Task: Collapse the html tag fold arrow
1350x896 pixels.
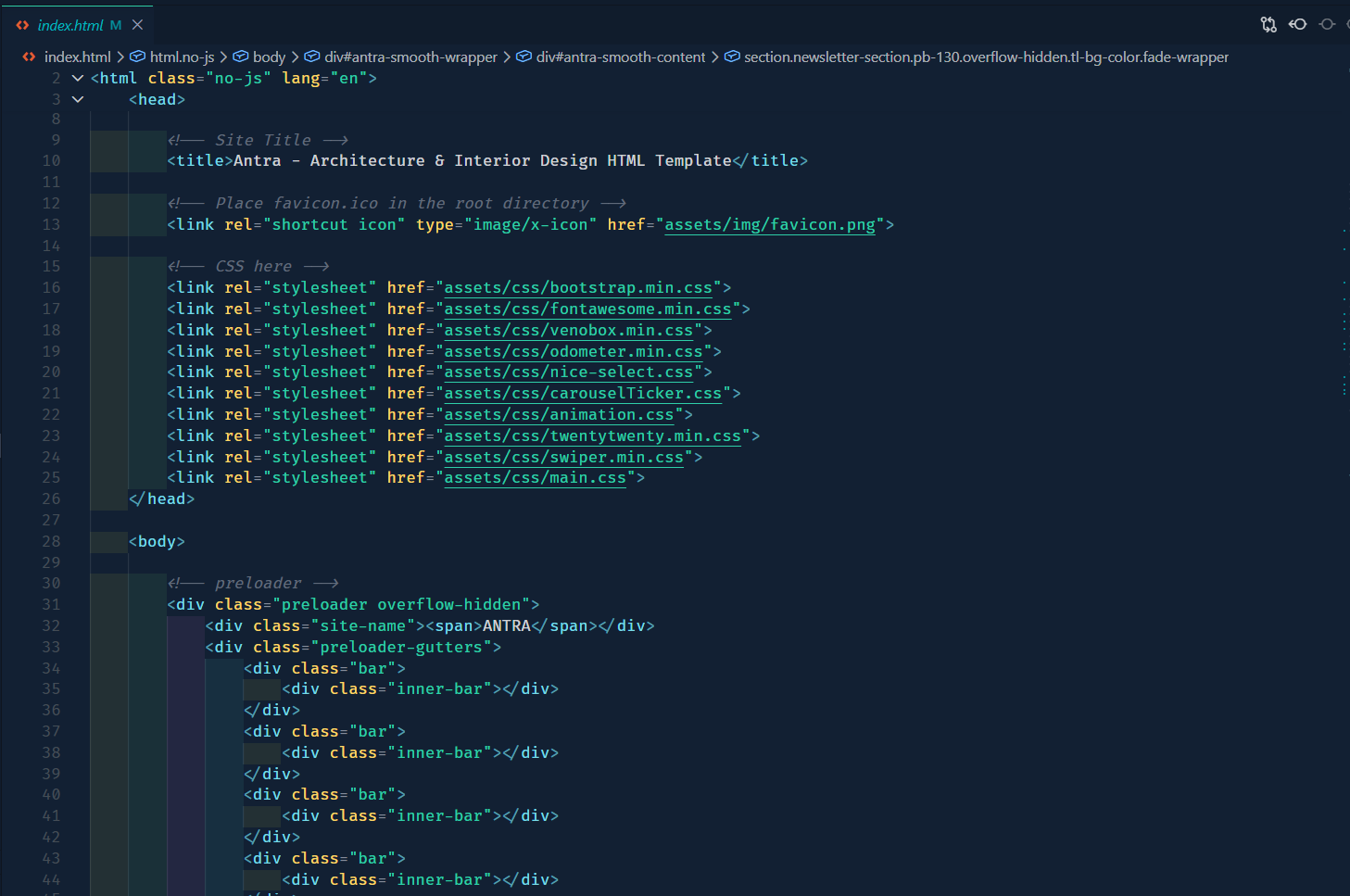Action: (x=78, y=79)
